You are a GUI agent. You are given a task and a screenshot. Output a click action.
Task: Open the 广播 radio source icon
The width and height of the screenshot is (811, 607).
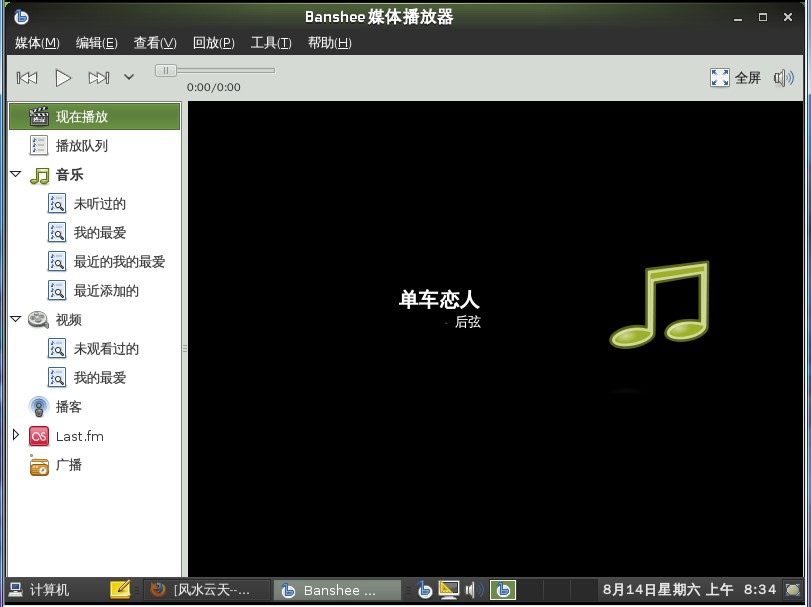pyautogui.click(x=39, y=465)
